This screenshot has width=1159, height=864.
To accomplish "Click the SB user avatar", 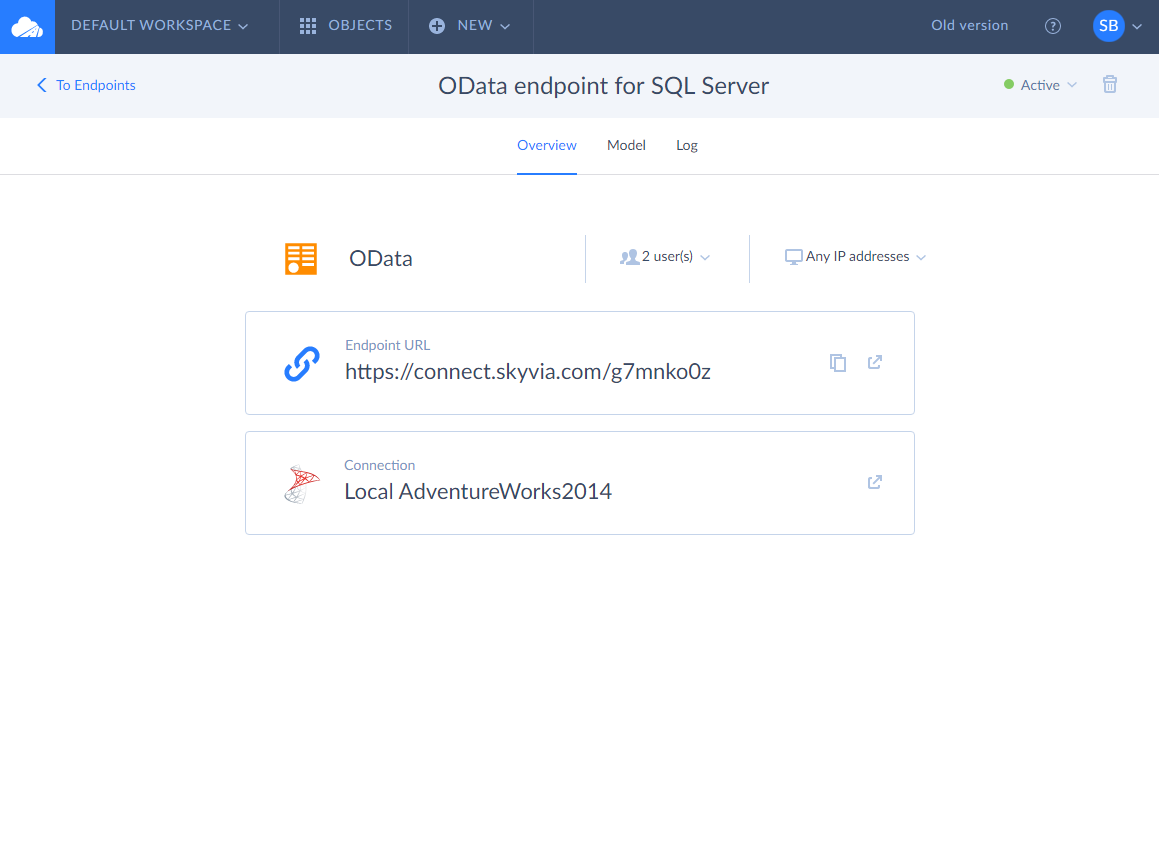I will tap(1108, 26).
